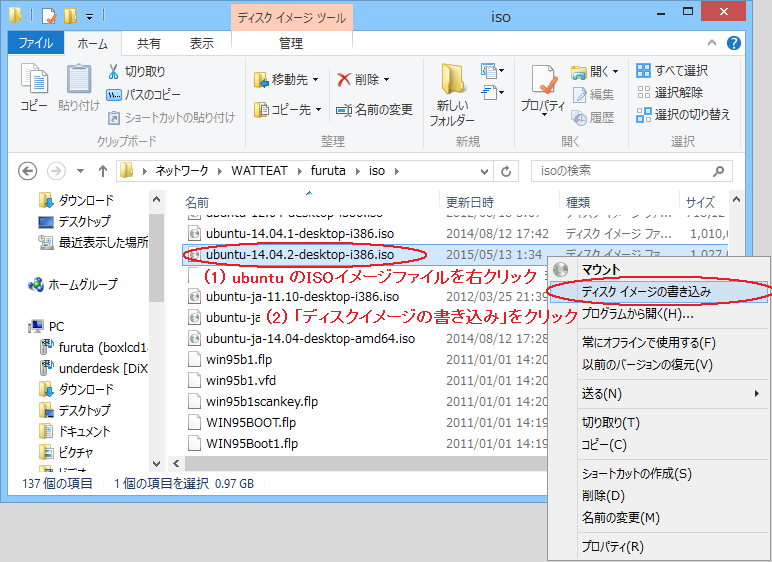Image resolution: width=772 pixels, height=562 pixels.
Task: Select Cut (切り取り) scissors icon in ribbon
Action: [113, 71]
